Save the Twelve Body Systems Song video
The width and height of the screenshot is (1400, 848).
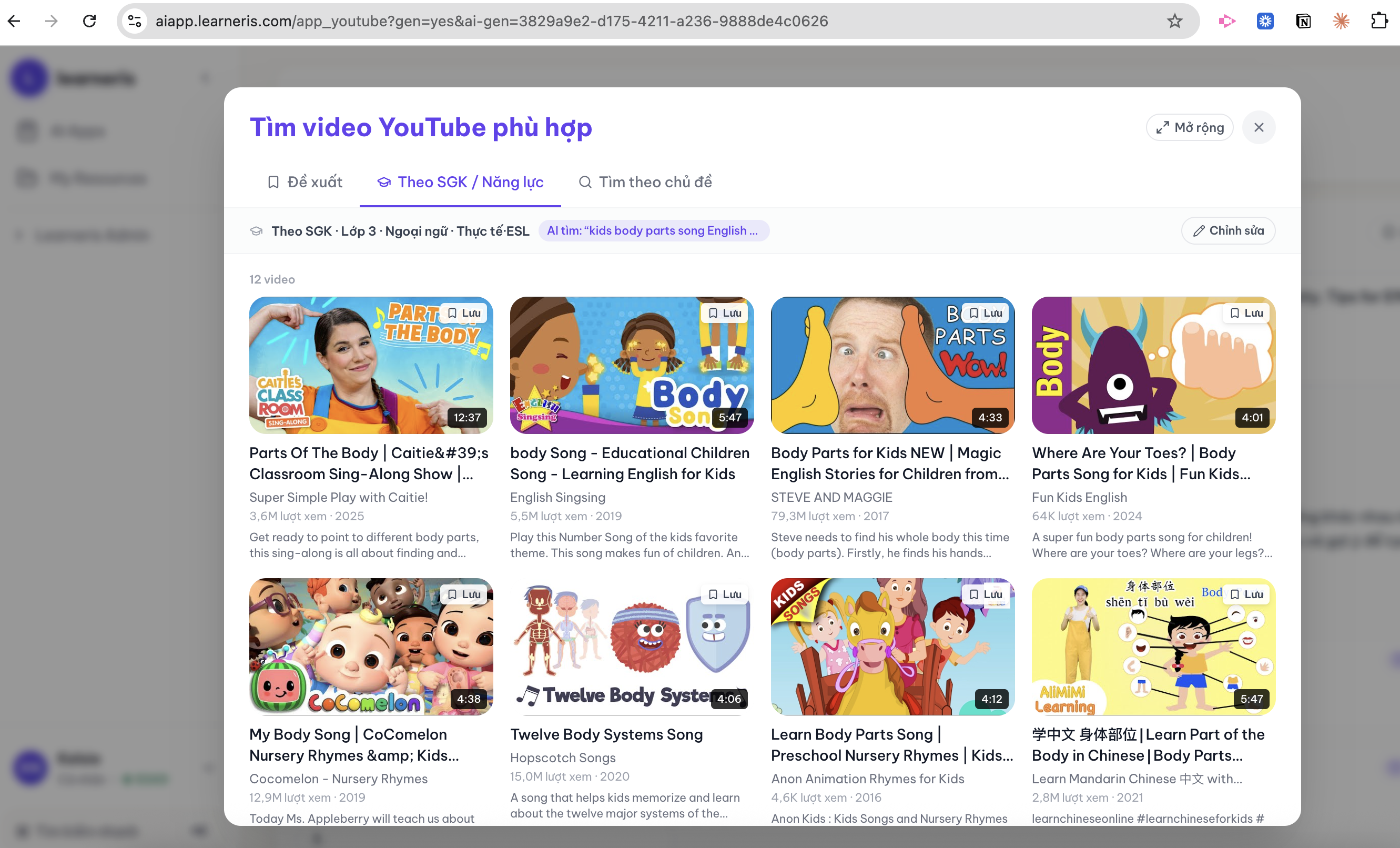pos(724,594)
